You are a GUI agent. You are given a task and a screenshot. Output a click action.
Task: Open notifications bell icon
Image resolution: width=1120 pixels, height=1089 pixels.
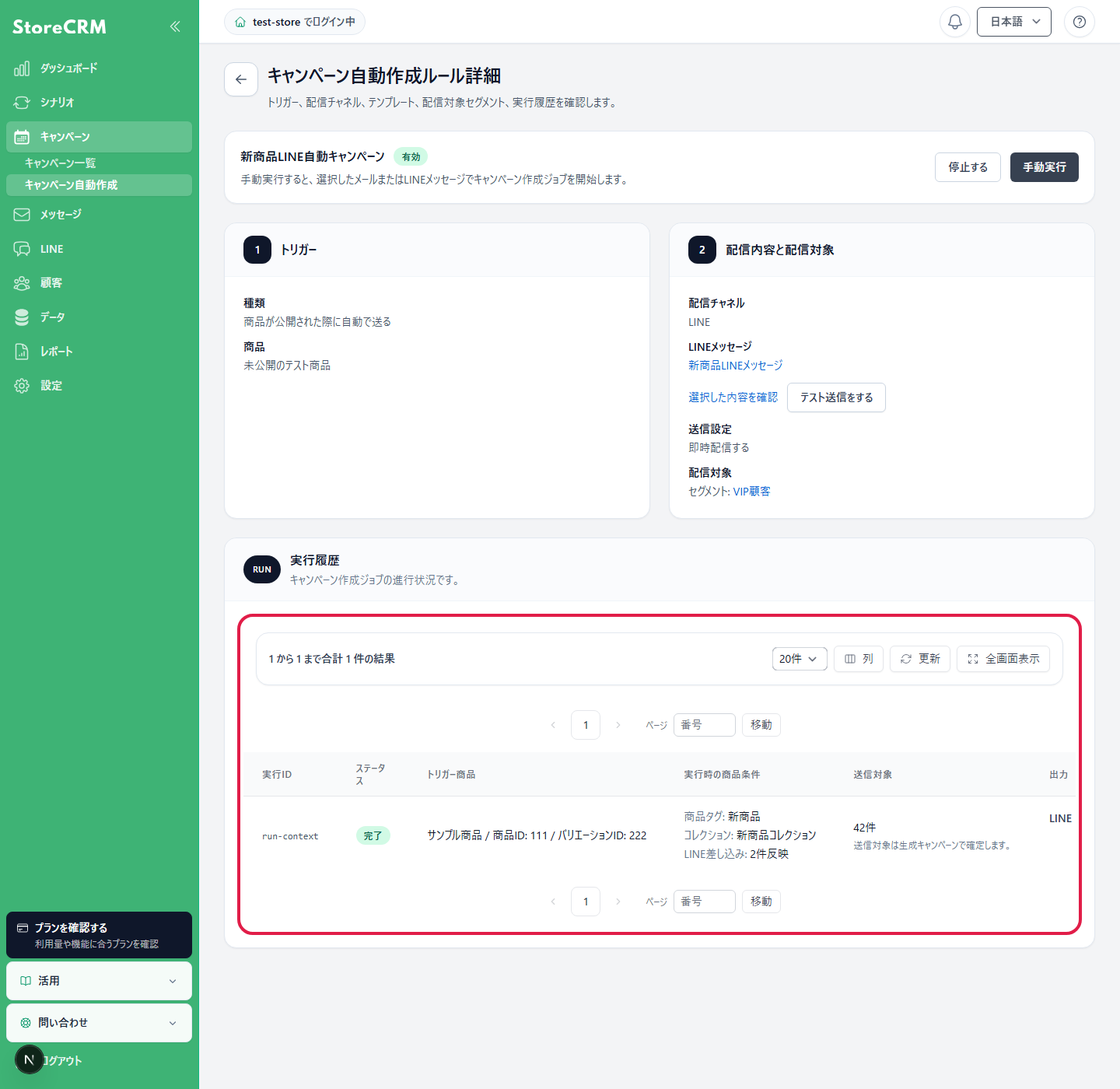[955, 22]
